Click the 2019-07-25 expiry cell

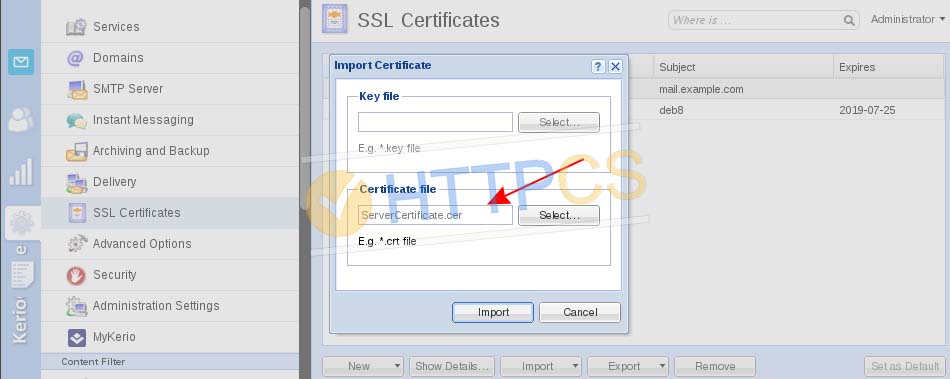(867, 110)
